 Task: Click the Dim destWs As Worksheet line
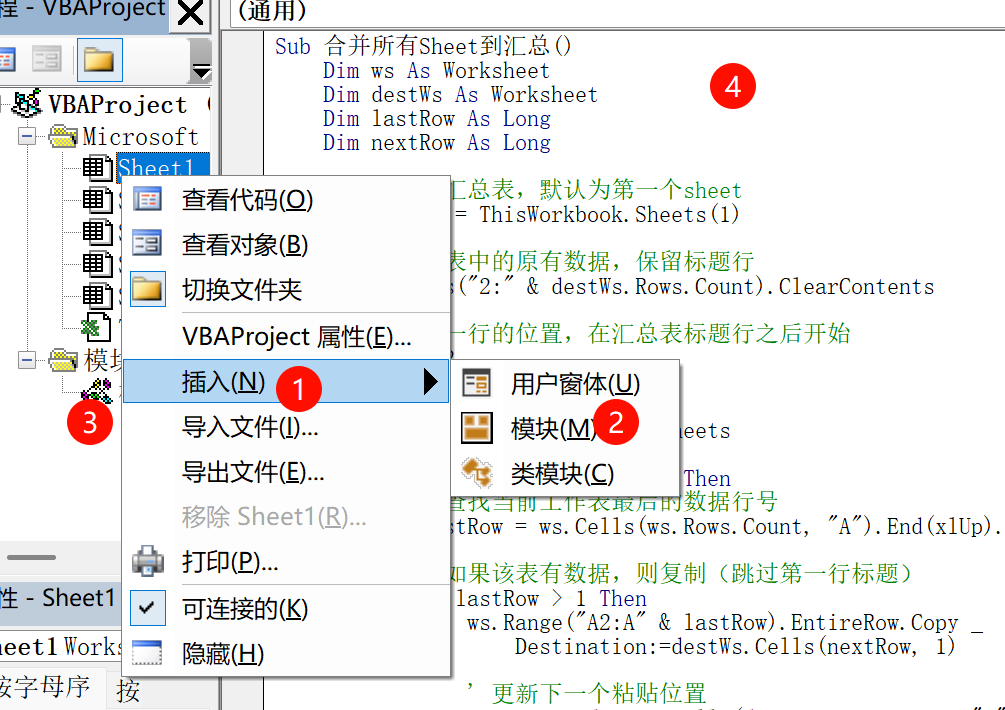pos(460,95)
